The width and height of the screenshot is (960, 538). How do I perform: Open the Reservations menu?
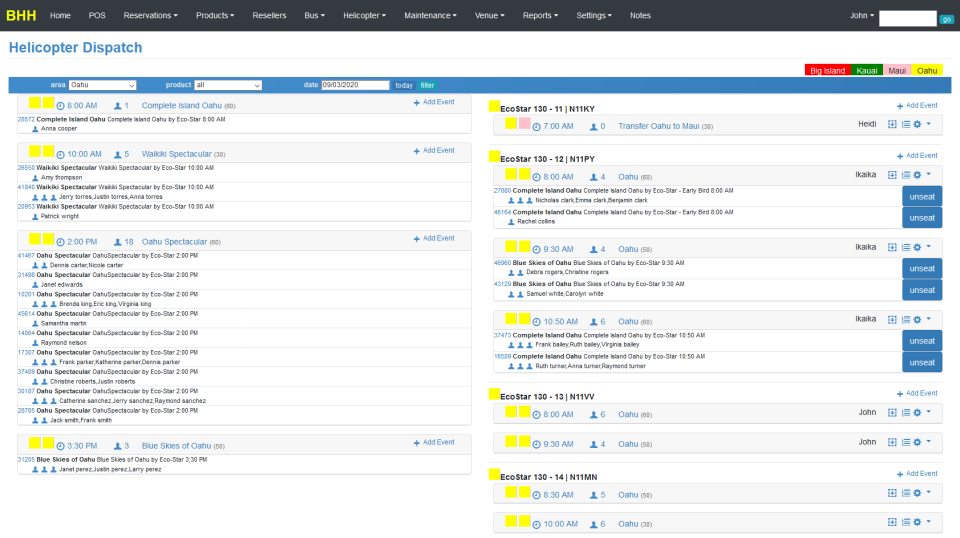150,15
